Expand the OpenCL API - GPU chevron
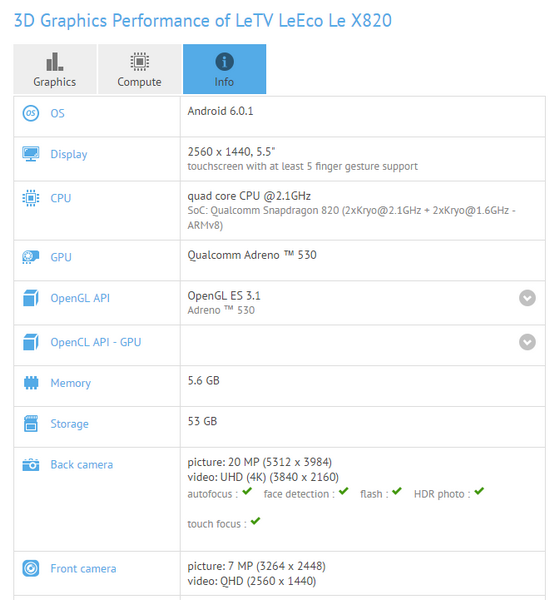 coord(527,342)
